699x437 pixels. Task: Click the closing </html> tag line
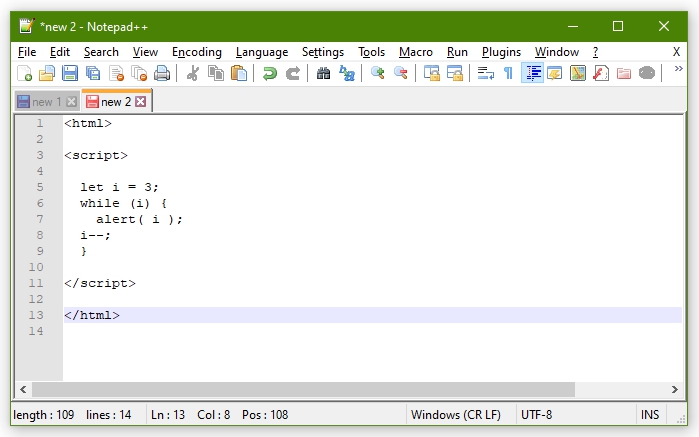coord(92,315)
